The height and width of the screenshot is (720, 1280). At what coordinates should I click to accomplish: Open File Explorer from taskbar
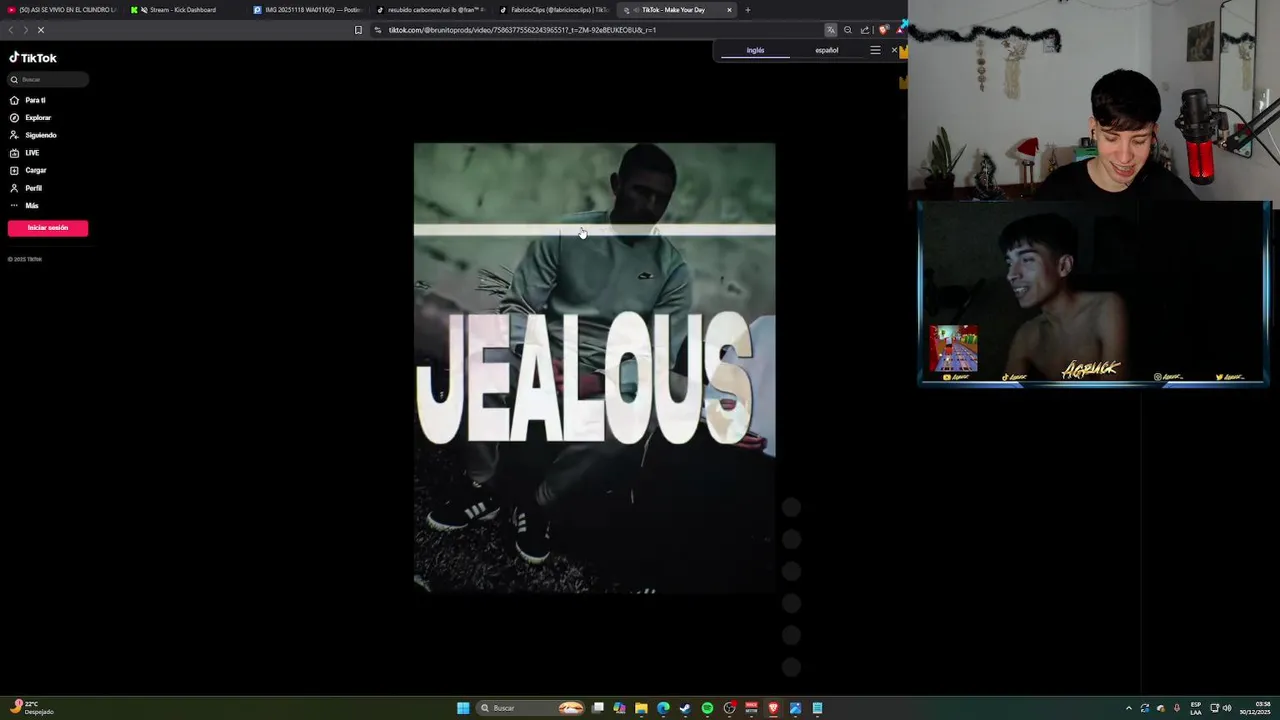pos(641,708)
